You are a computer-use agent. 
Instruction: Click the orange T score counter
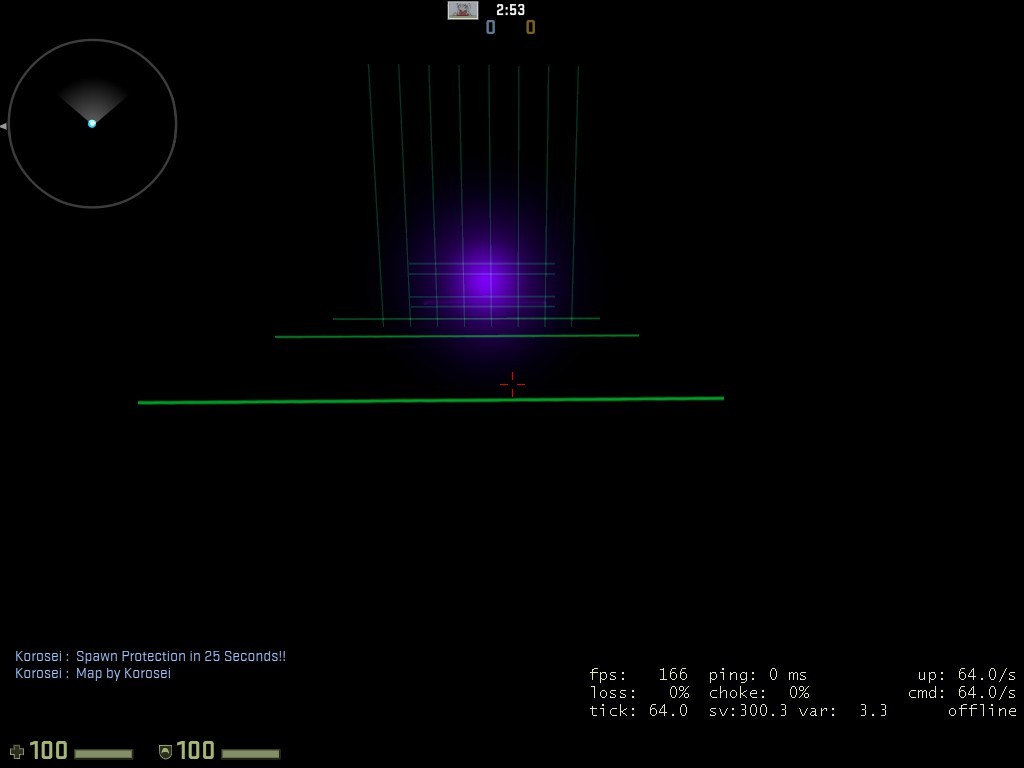click(530, 28)
